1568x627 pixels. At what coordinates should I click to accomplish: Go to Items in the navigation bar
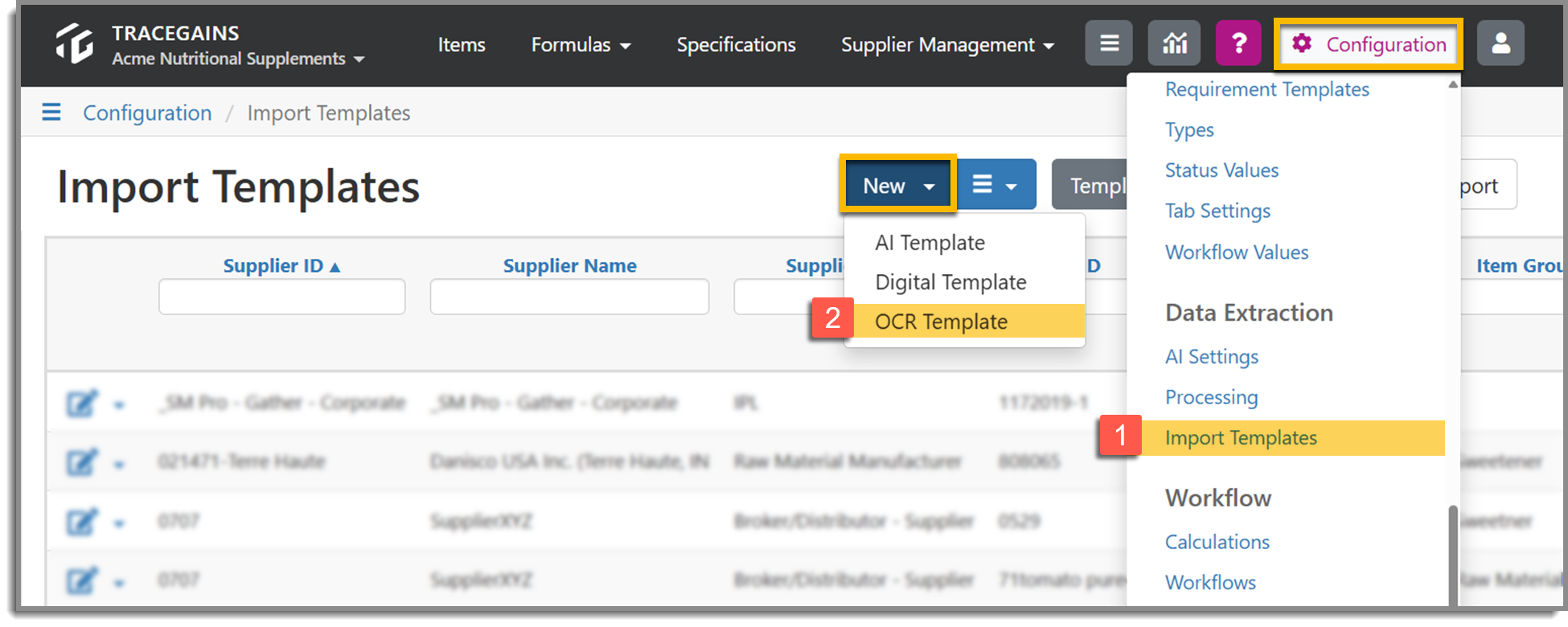click(462, 45)
